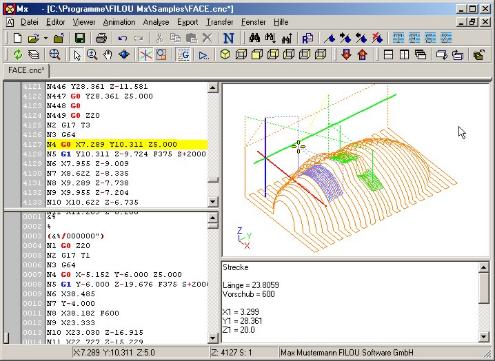Click line N6 X38.485 in lower pane
The image size is (495, 361).
point(71,294)
